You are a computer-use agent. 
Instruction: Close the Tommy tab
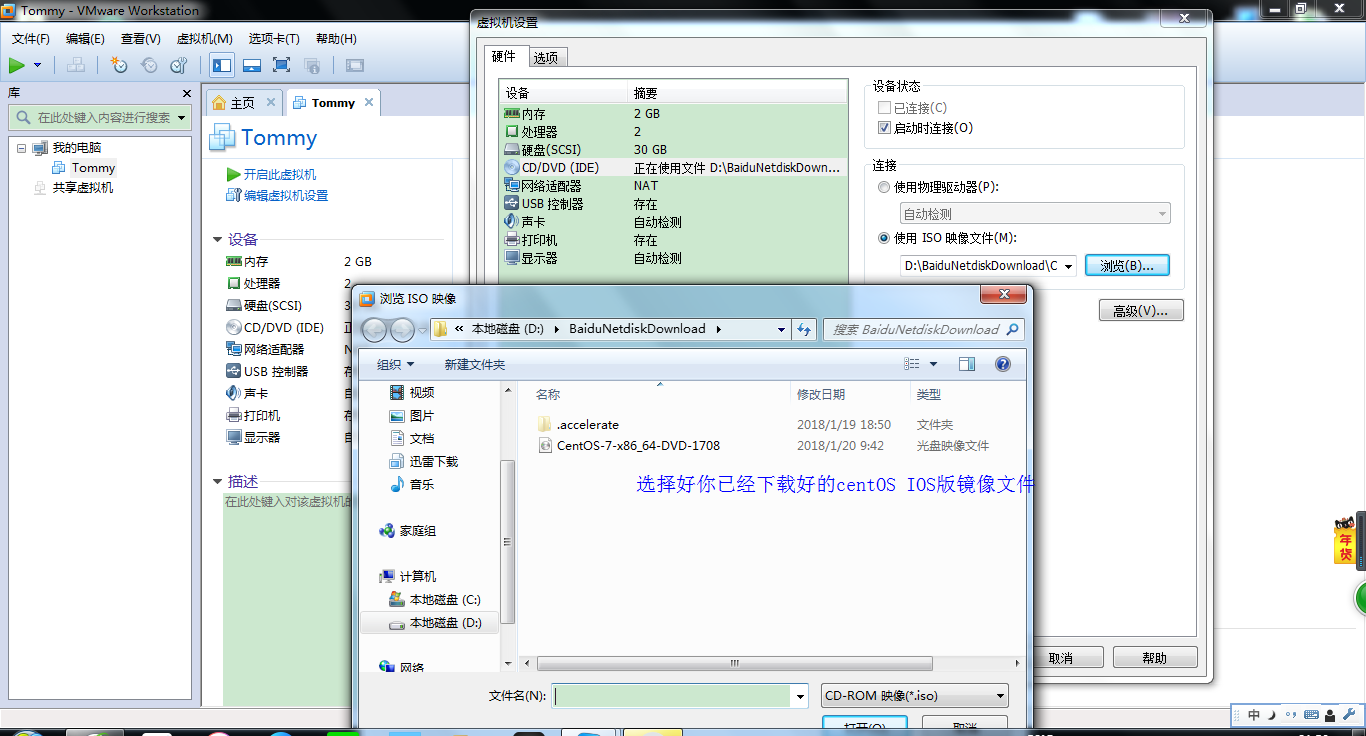[x=369, y=102]
